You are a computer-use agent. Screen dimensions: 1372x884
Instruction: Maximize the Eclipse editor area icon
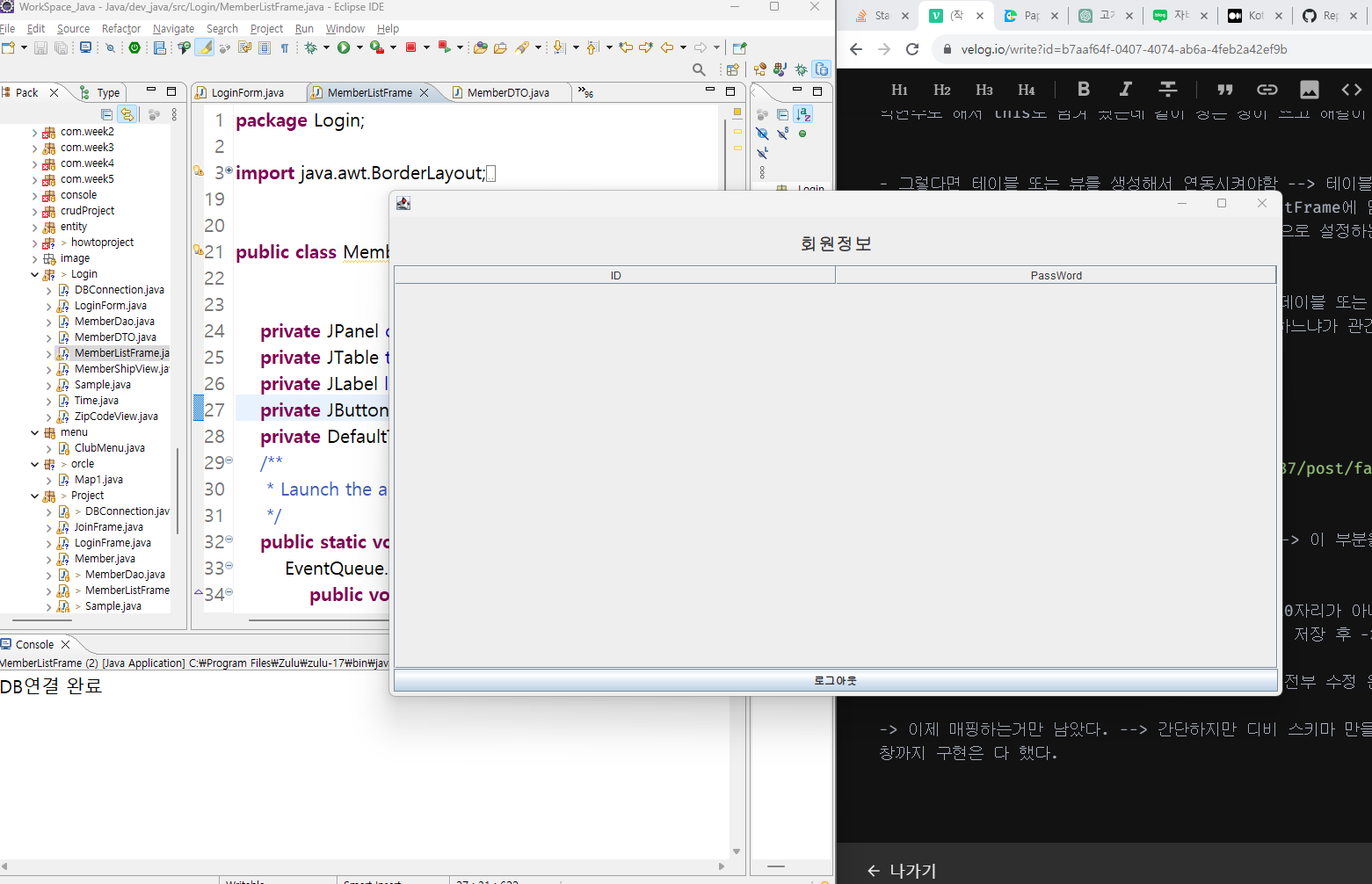(x=730, y=91)
